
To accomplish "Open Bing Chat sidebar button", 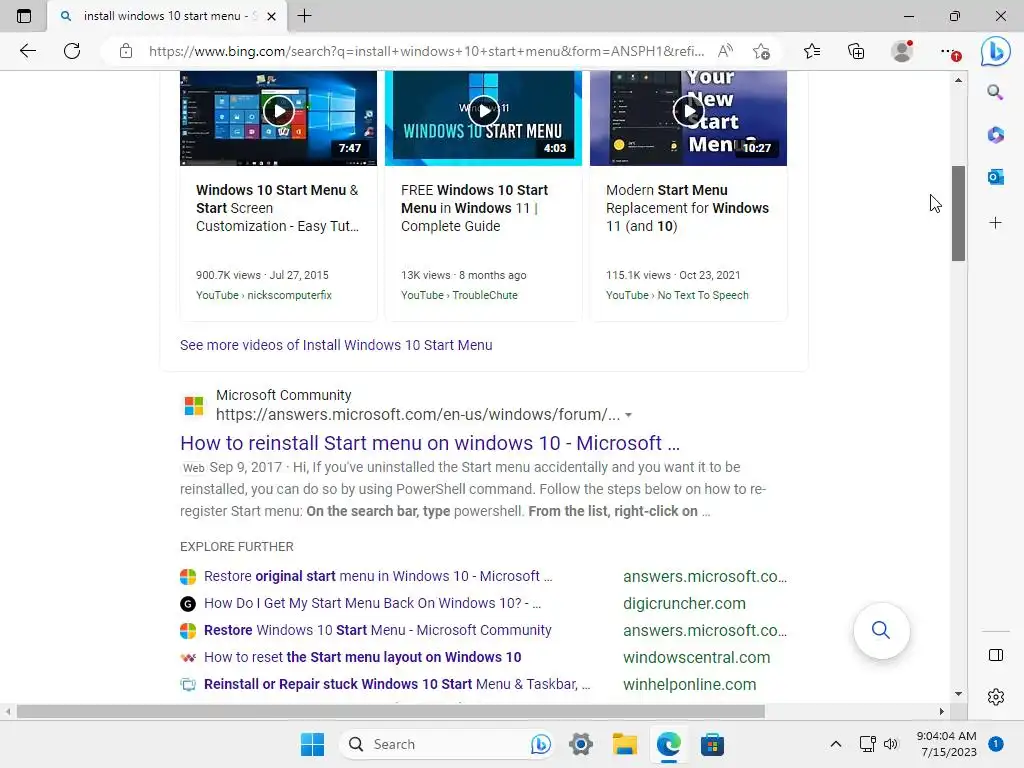I will (x=995, y=51).
